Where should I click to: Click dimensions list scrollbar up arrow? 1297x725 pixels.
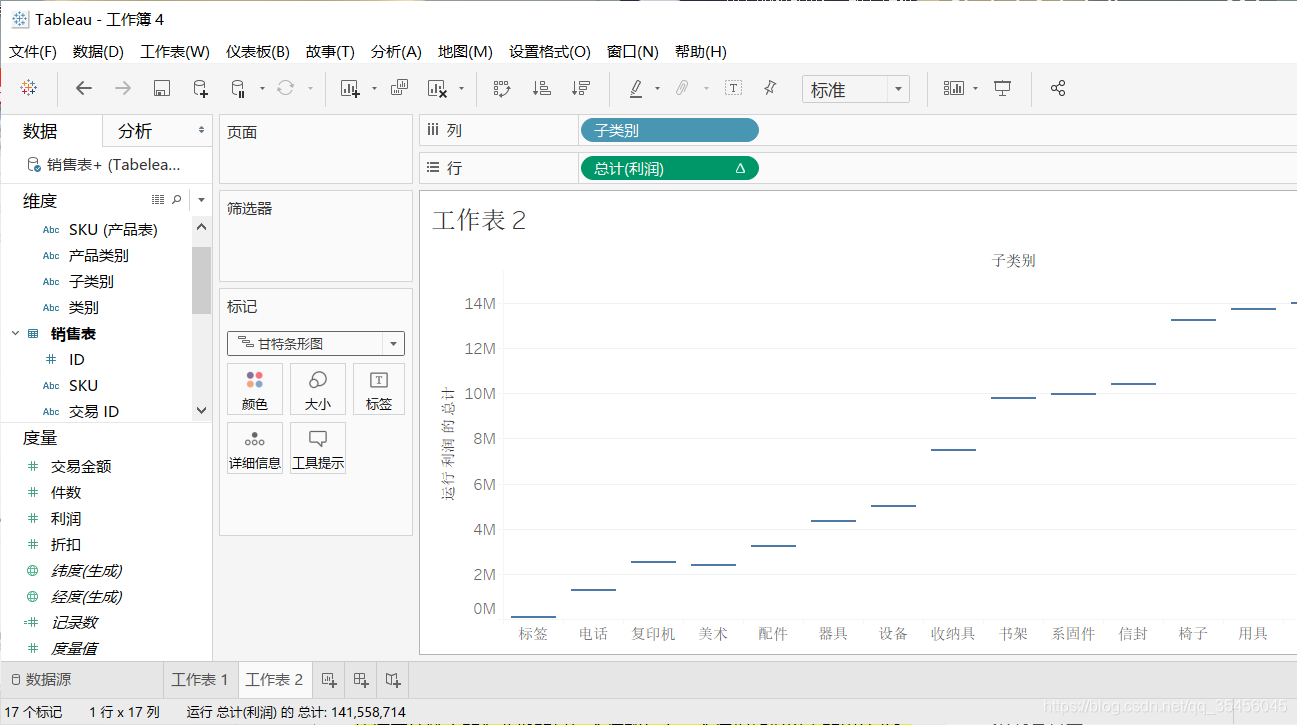click(x=201, y=227)
